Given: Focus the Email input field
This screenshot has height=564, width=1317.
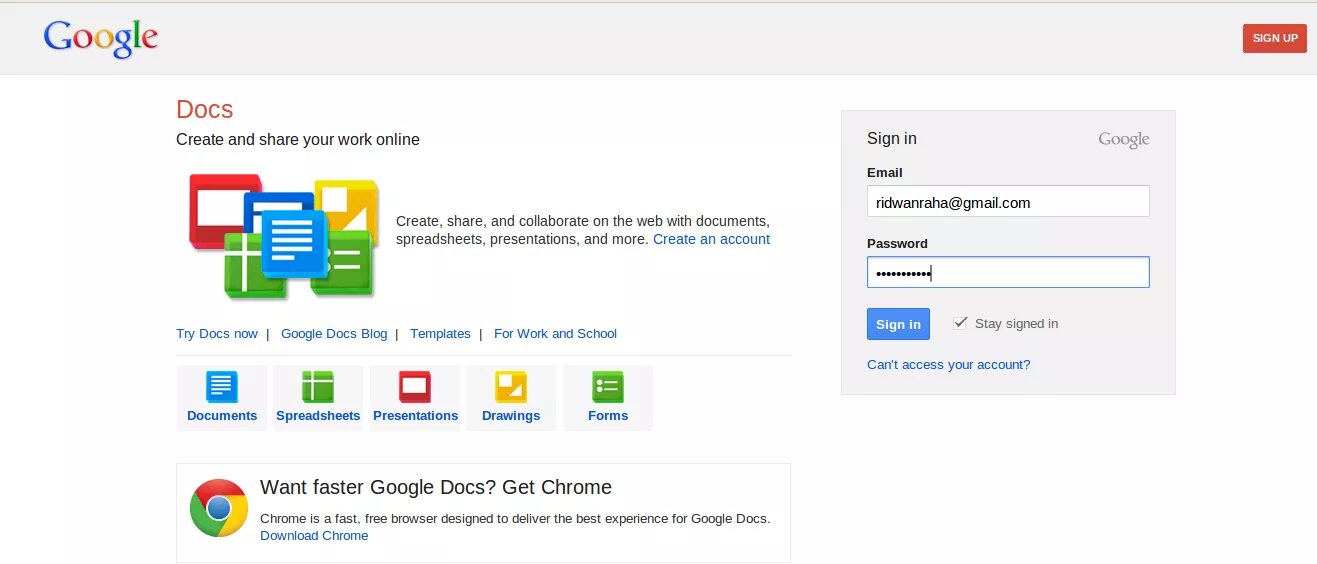Looking at the screenshot, I should click(x=1008, y=202).
